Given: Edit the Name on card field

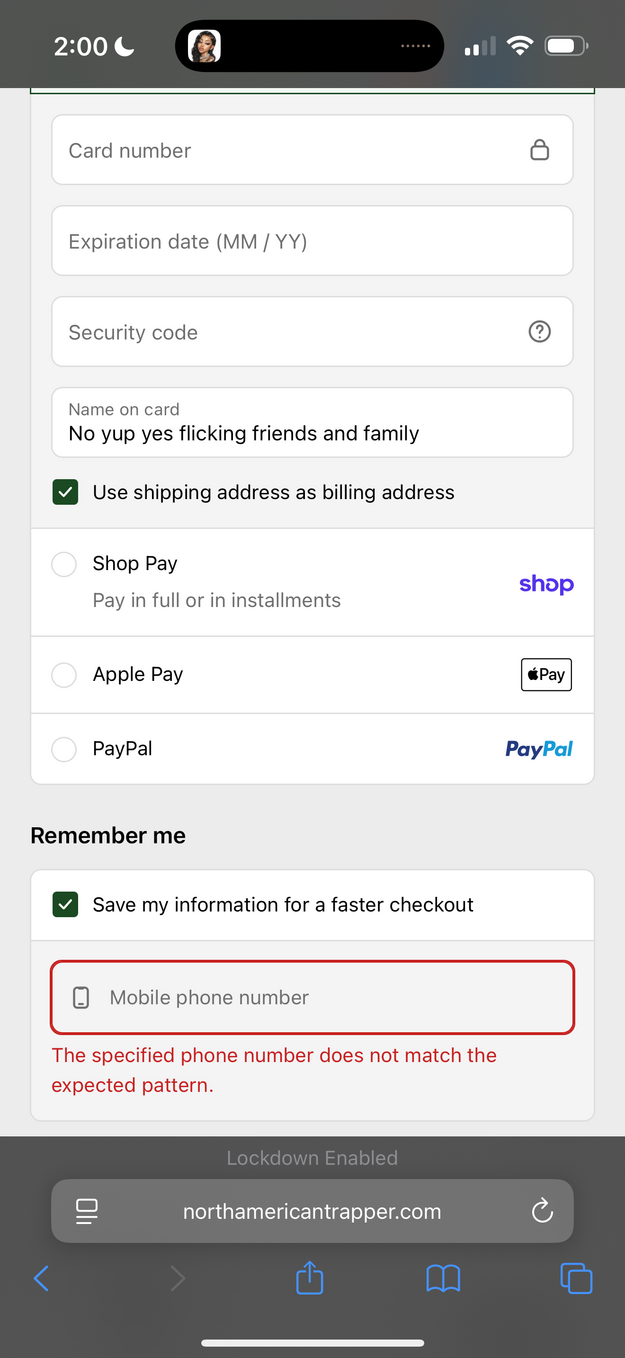Looking at the screenshot, I should 312,423.
